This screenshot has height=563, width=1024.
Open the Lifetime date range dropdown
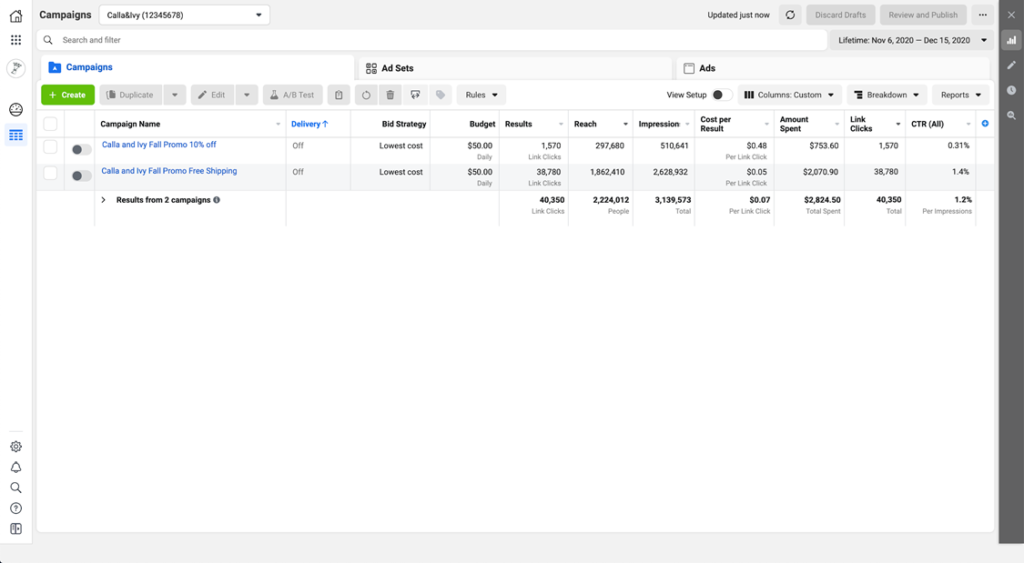point(912,40)
